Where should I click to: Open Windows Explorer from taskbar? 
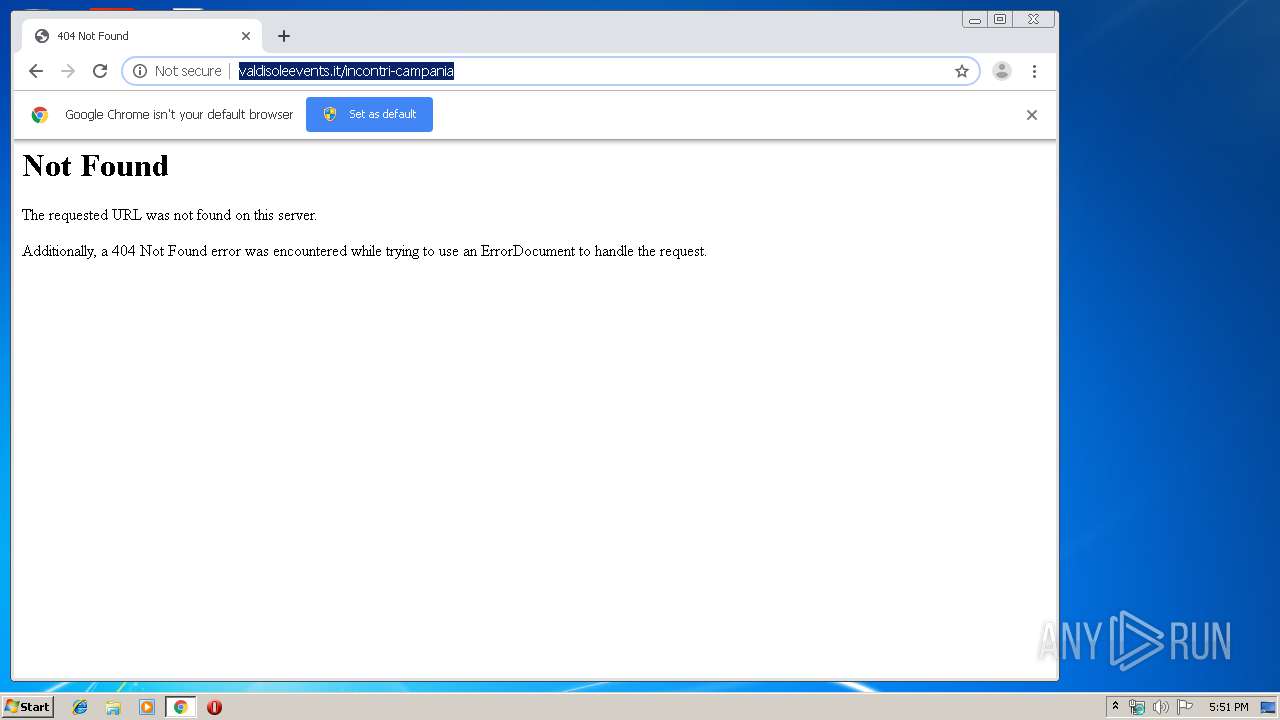pos(113,707)
